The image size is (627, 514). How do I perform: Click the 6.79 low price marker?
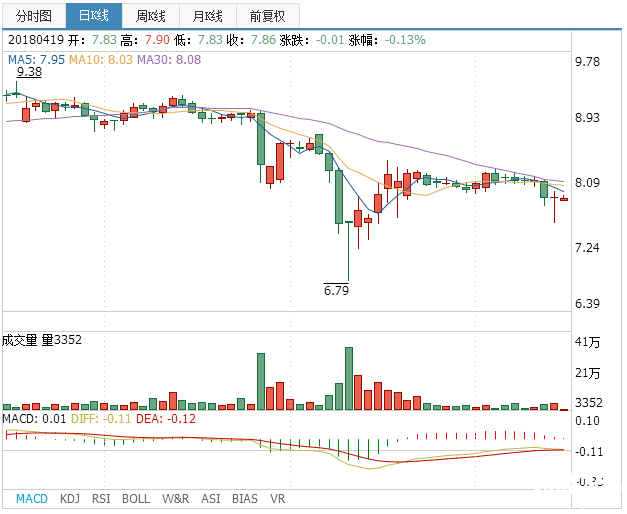(x=336, y=290)
